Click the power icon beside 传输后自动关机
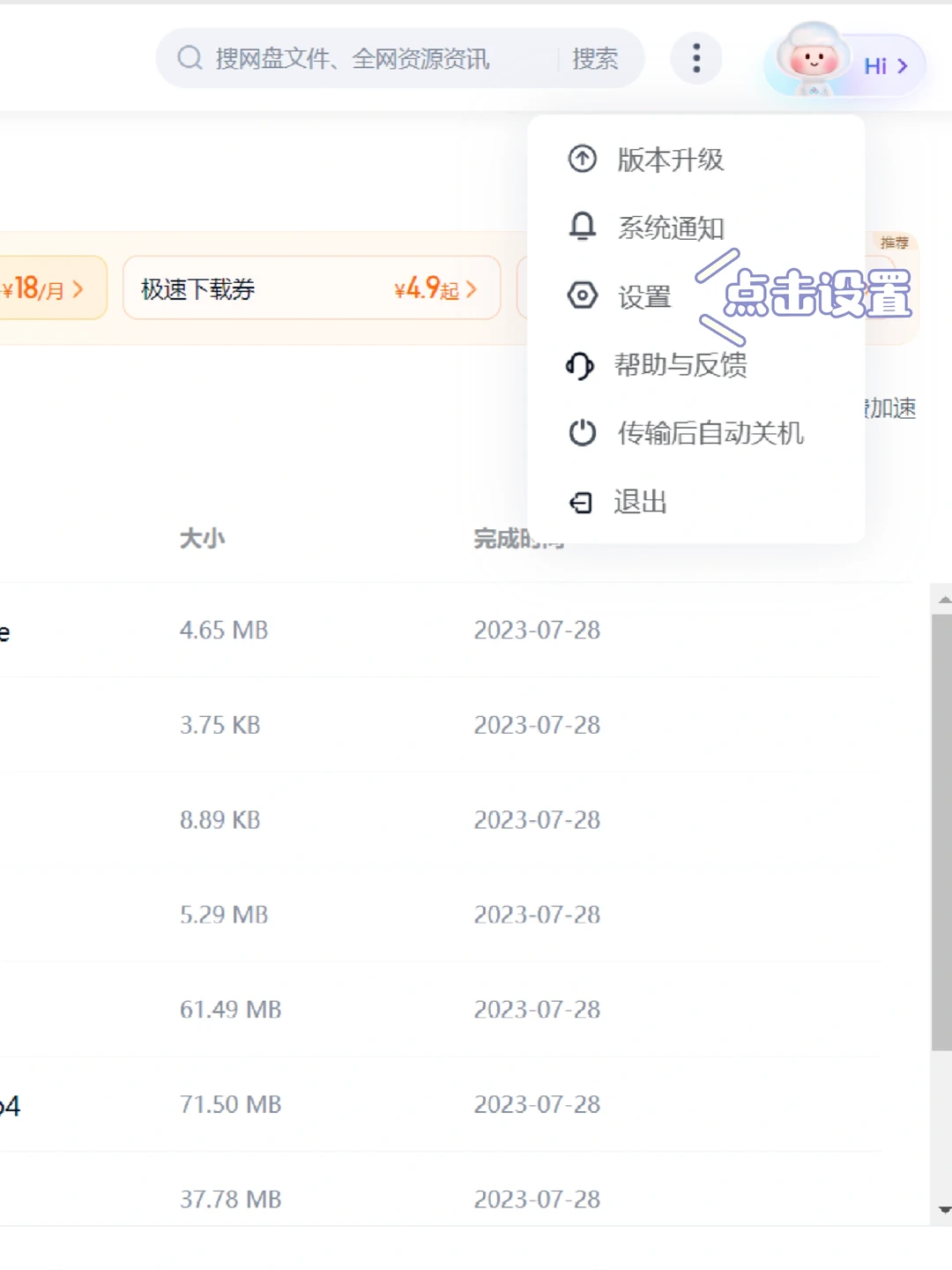The width and height of the screenshot is (952, 1270). pyautogui.click(x=581, y=433)
